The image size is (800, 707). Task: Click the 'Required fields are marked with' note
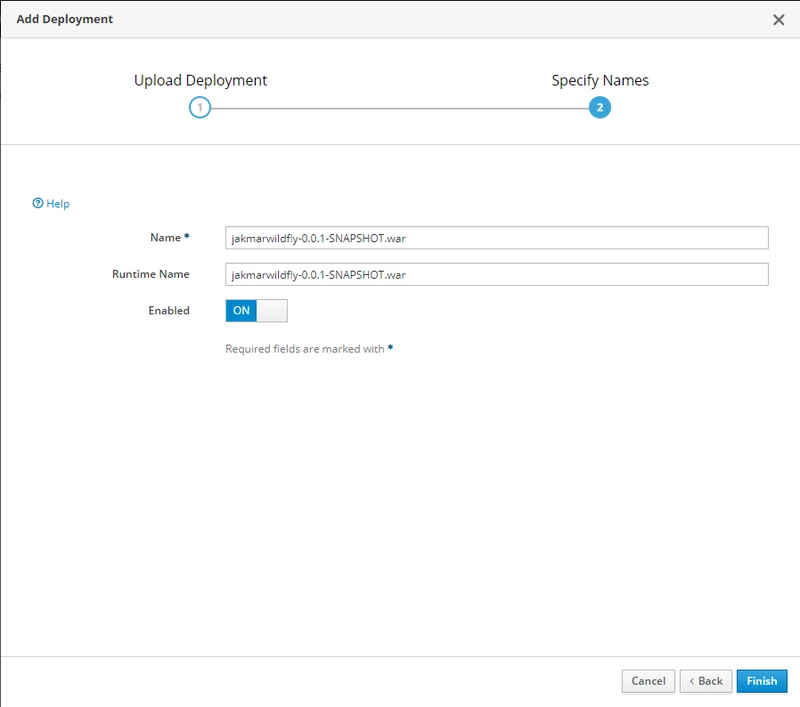pos(309,349)
